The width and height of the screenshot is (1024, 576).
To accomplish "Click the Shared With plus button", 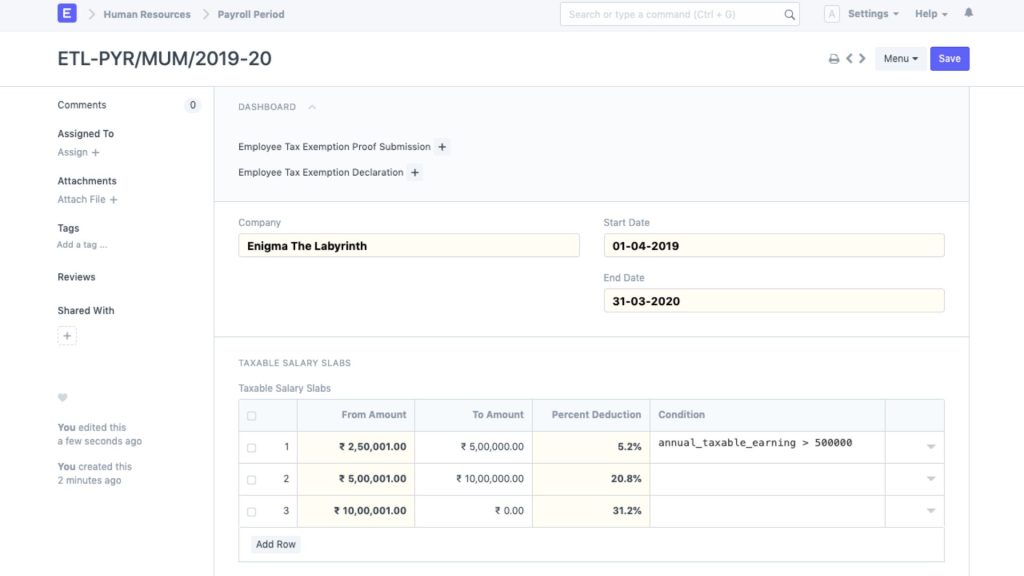I will (67, 336).
